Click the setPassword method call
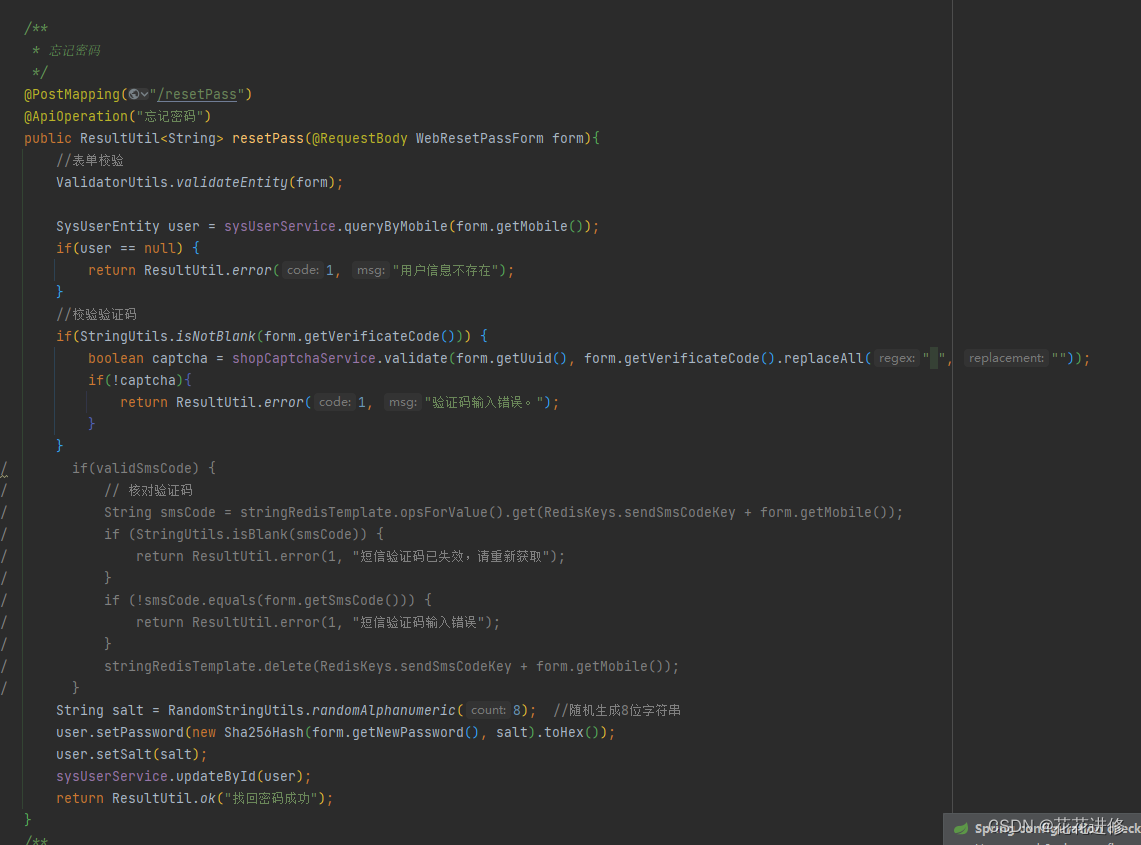This screenshot has width=1141, height=845. click(140, 733)
